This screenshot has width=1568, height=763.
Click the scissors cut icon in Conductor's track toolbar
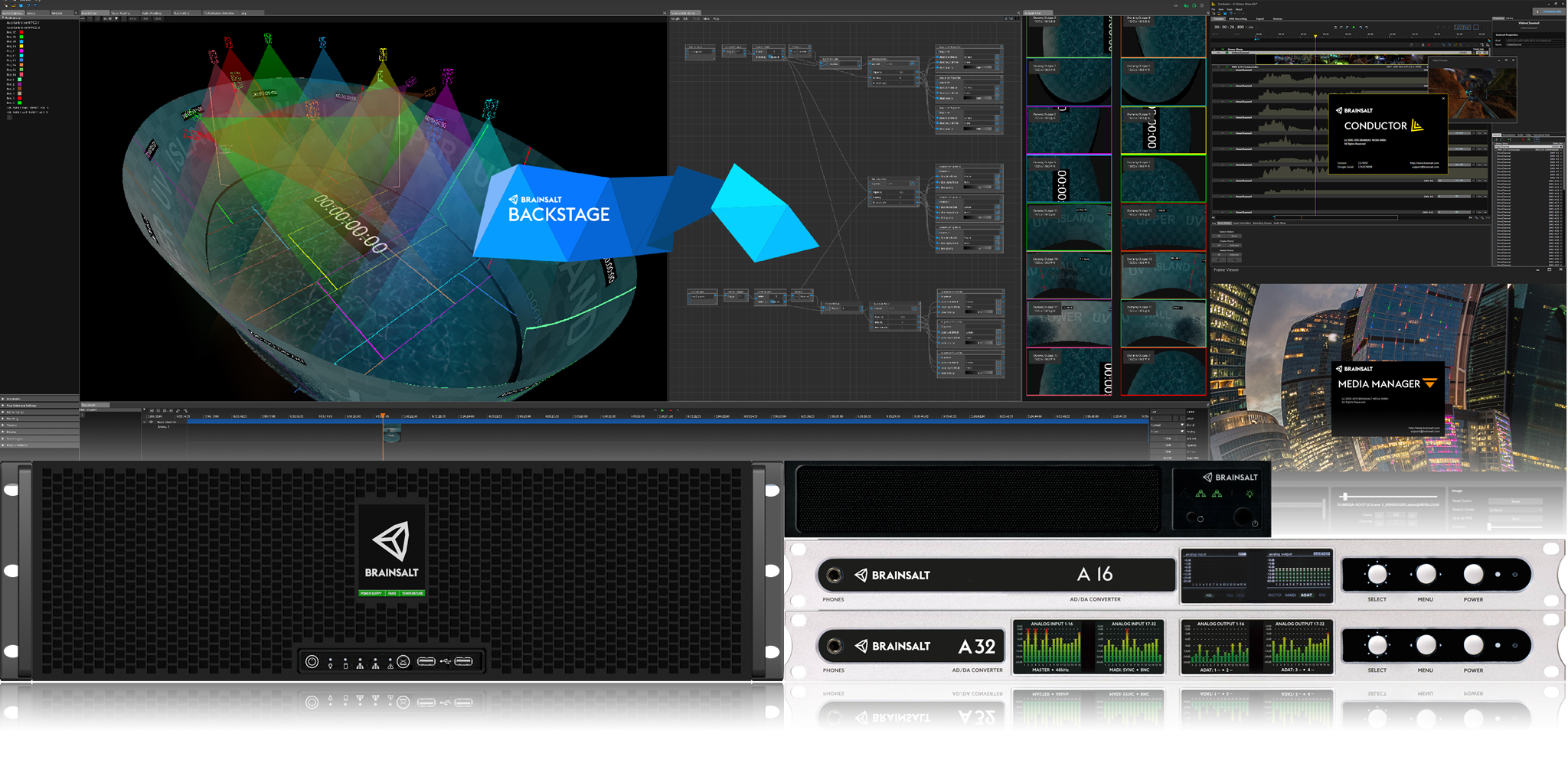(x=1423, y=45)
